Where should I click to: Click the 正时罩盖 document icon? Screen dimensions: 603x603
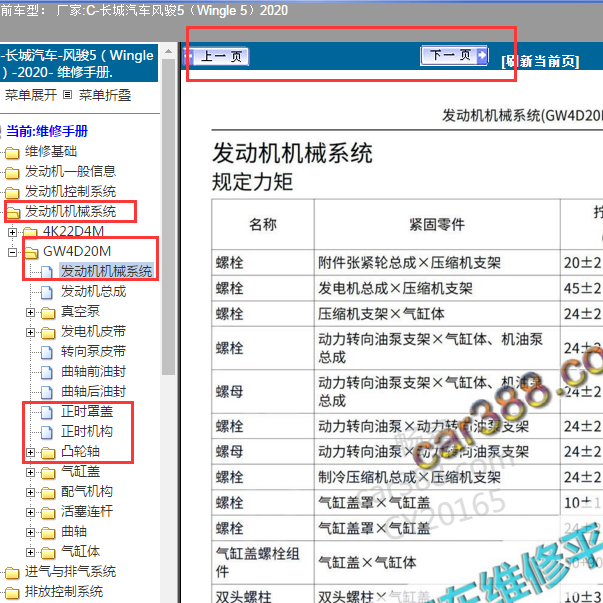tap(47, 412)
